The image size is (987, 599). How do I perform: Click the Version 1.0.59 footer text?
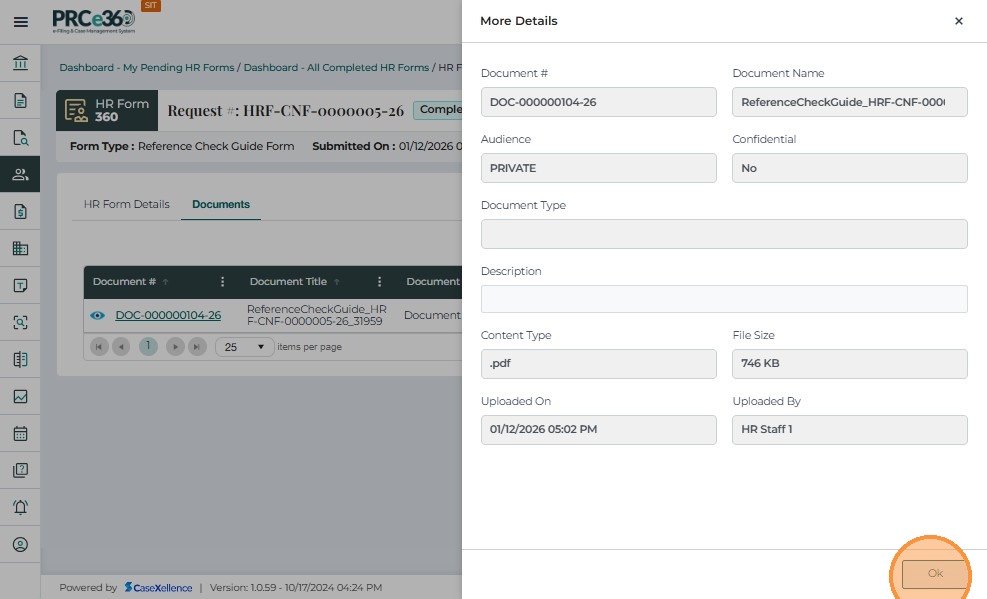coord(296,588)
